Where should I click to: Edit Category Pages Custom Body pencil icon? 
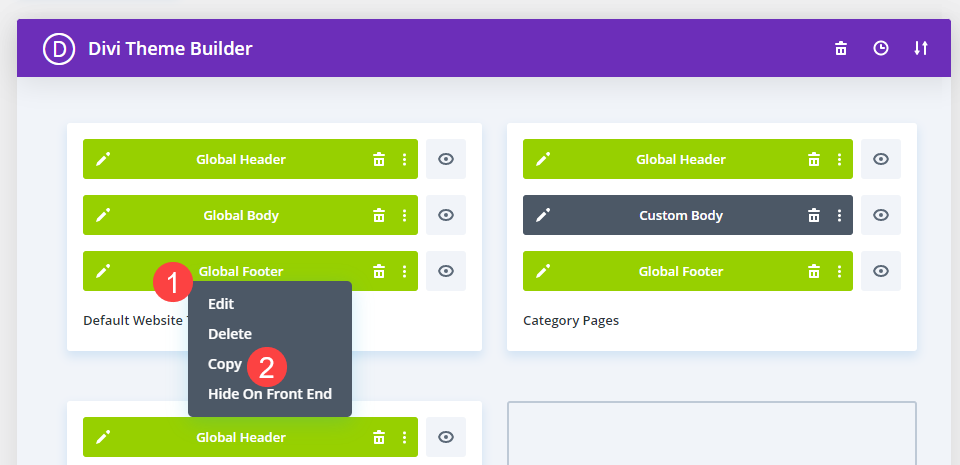click(543, 215)
